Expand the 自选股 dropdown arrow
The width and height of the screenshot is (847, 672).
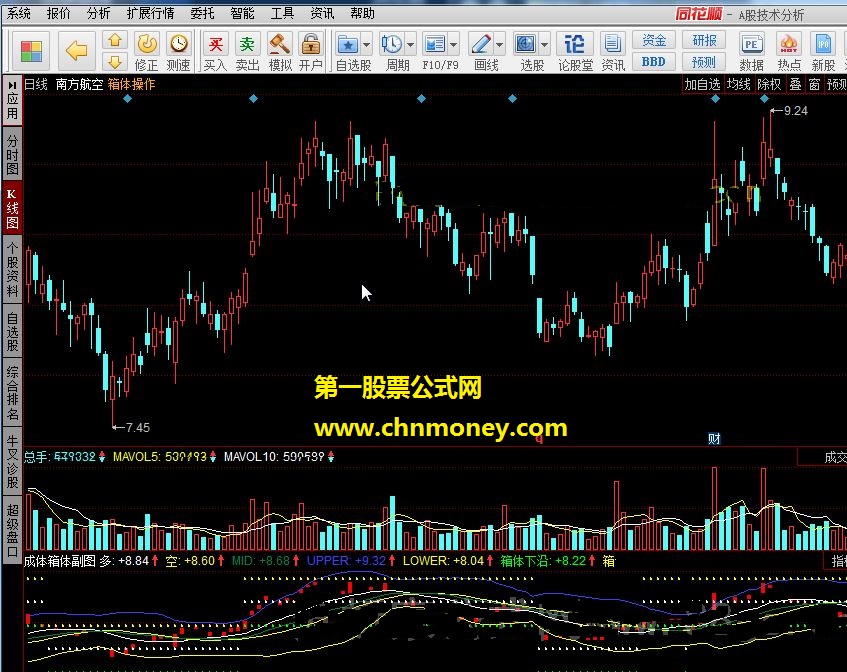[x=367, y=44]
